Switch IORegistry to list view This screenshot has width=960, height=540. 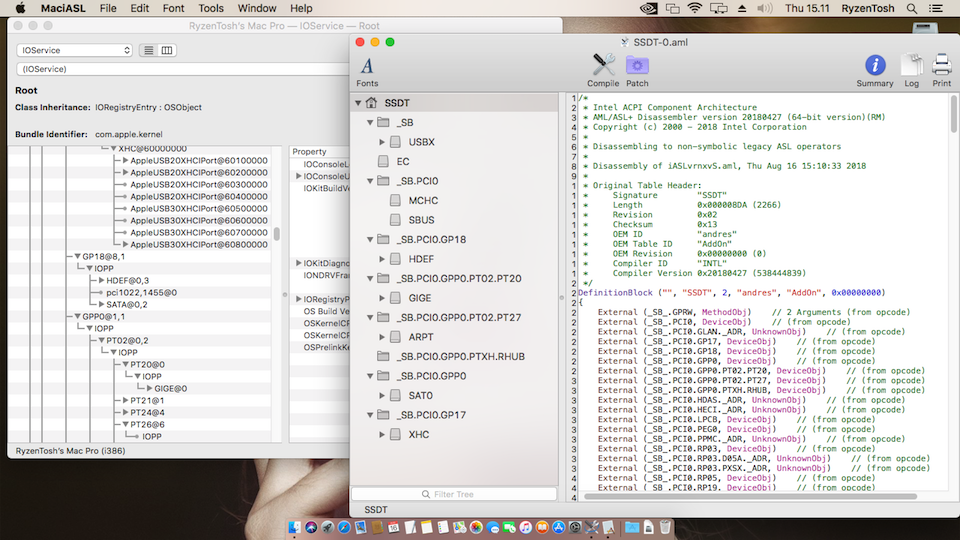[148, 50]
